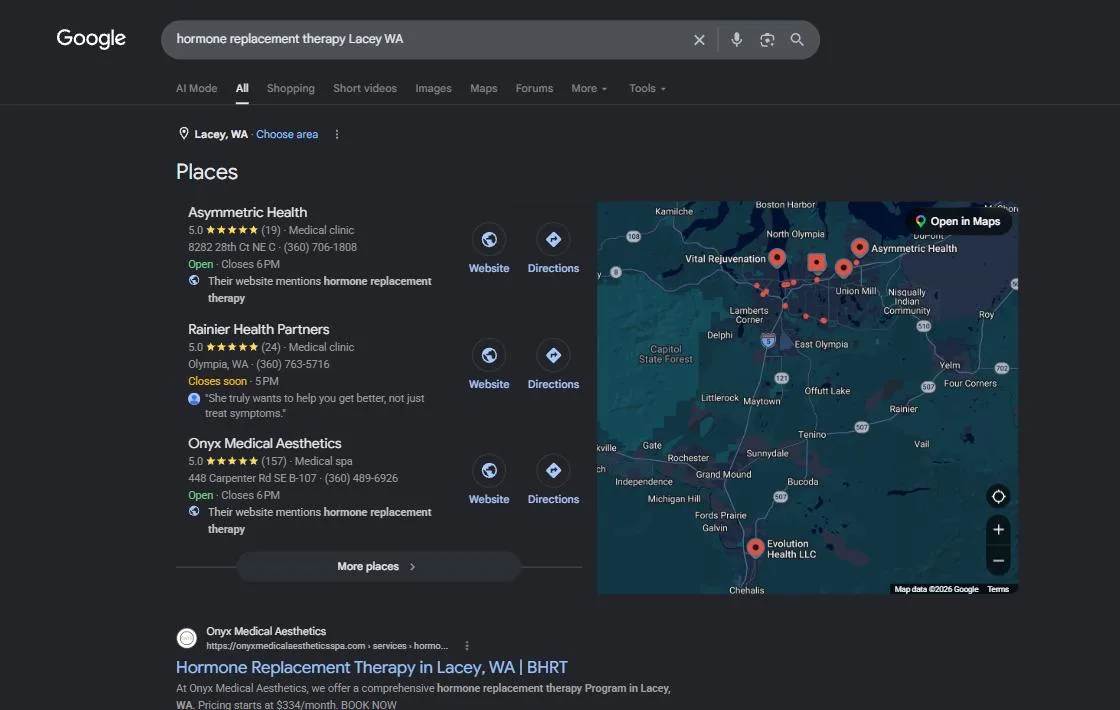
Task: Switch to the Forums tab
Action: pos(534,89)
